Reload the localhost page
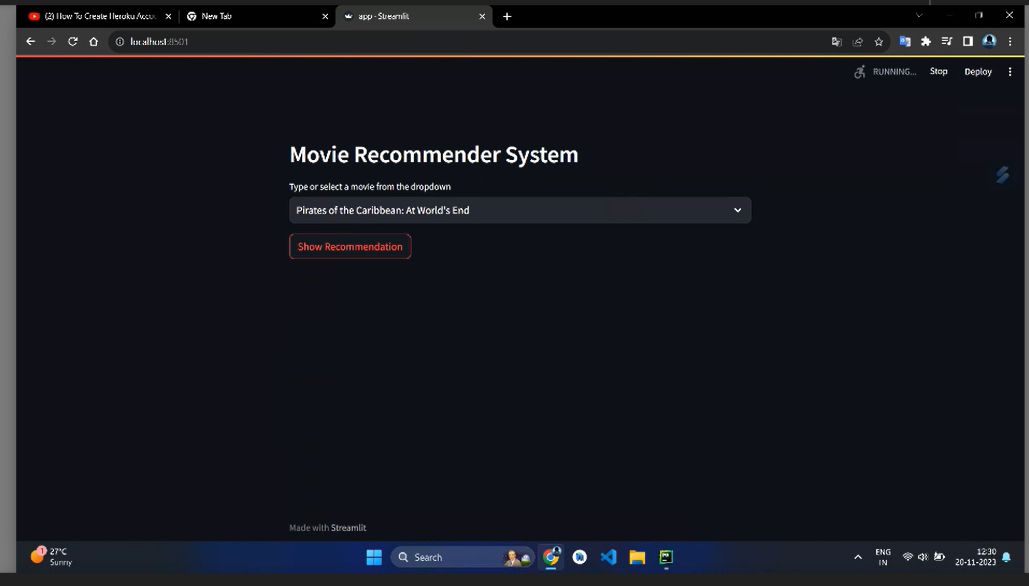The image size is (1029, 586). (x=73, y=42)
